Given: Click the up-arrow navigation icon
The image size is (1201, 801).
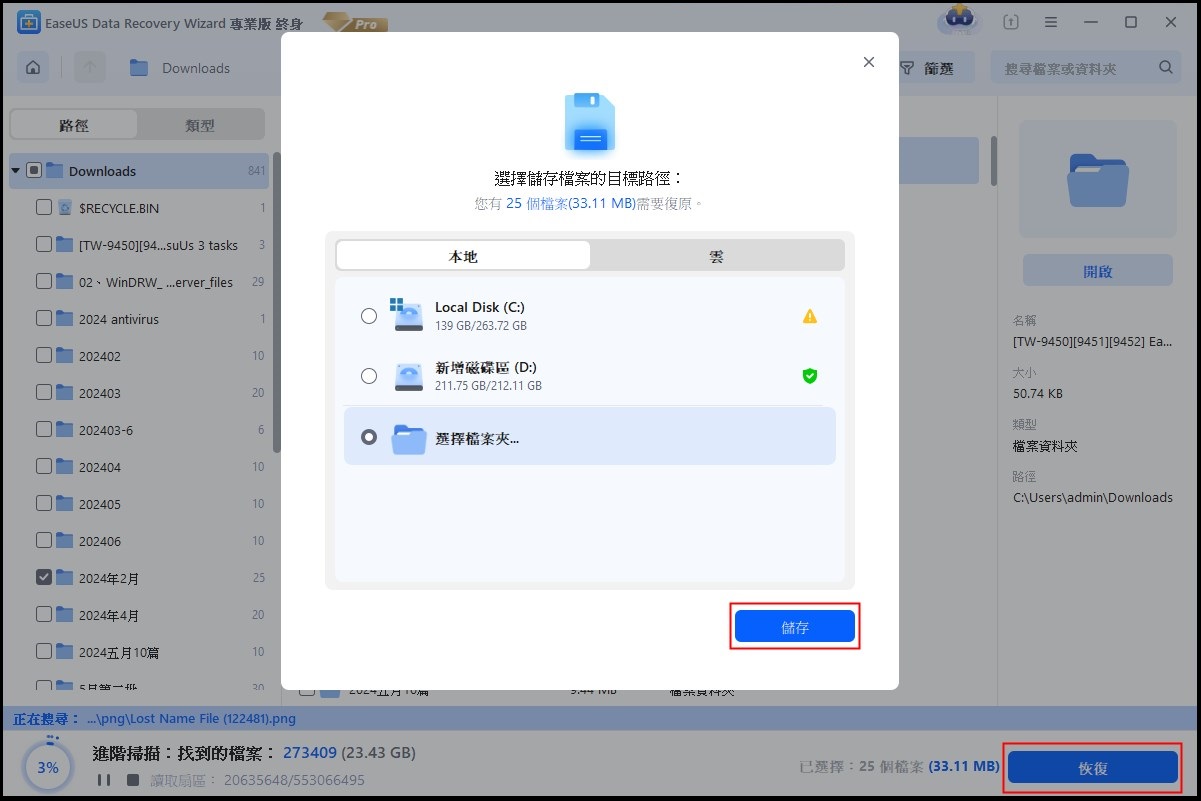Looking at the screenshot, I should (89, 68).
